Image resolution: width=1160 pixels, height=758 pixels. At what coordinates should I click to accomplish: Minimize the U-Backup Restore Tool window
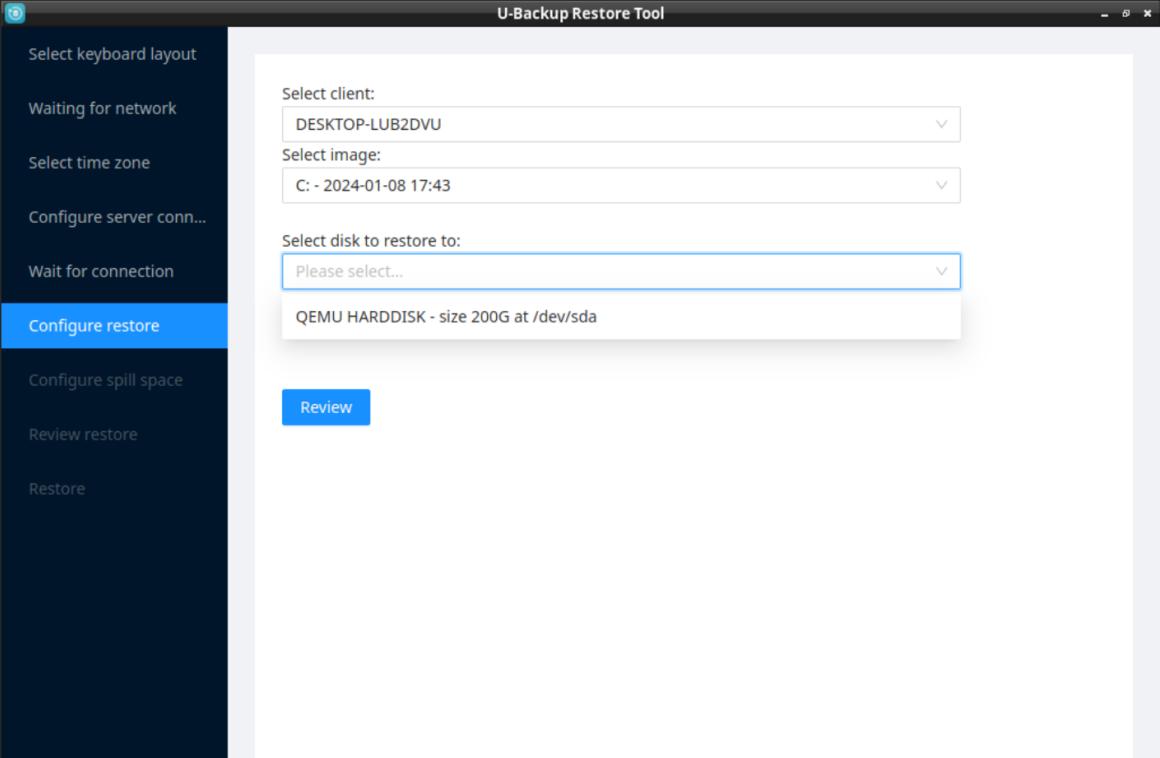(x=1105, y=14)
